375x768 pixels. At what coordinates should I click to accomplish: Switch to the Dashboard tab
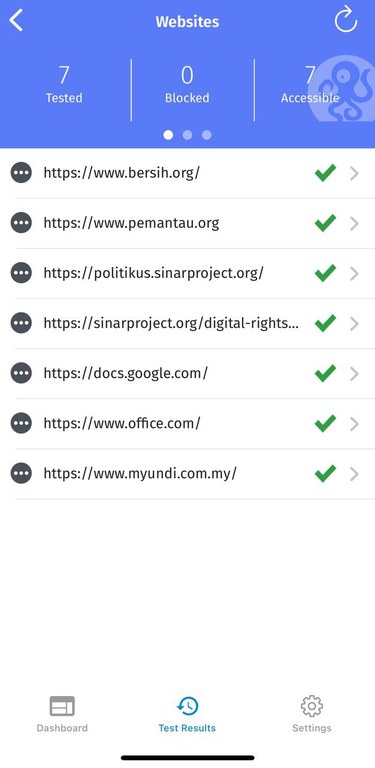click(x=62, y=714)
